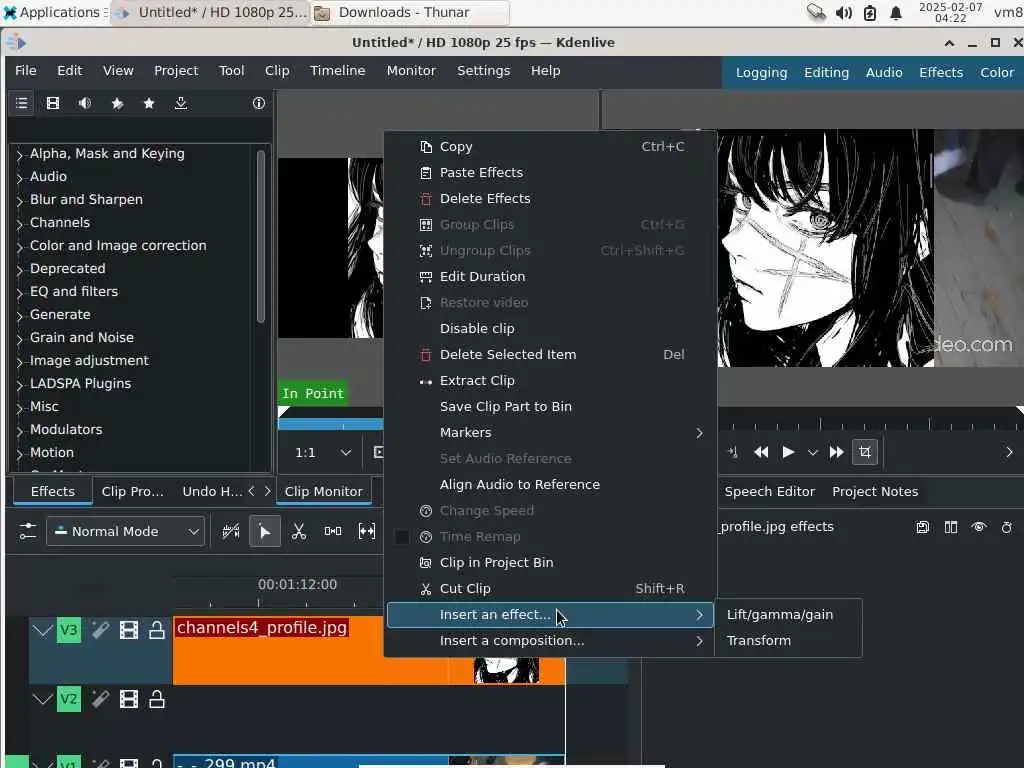Show favorite effects star icon
Image resolution: width=1024 pixels, height=768 pixels.
click(x=149, y=103)
